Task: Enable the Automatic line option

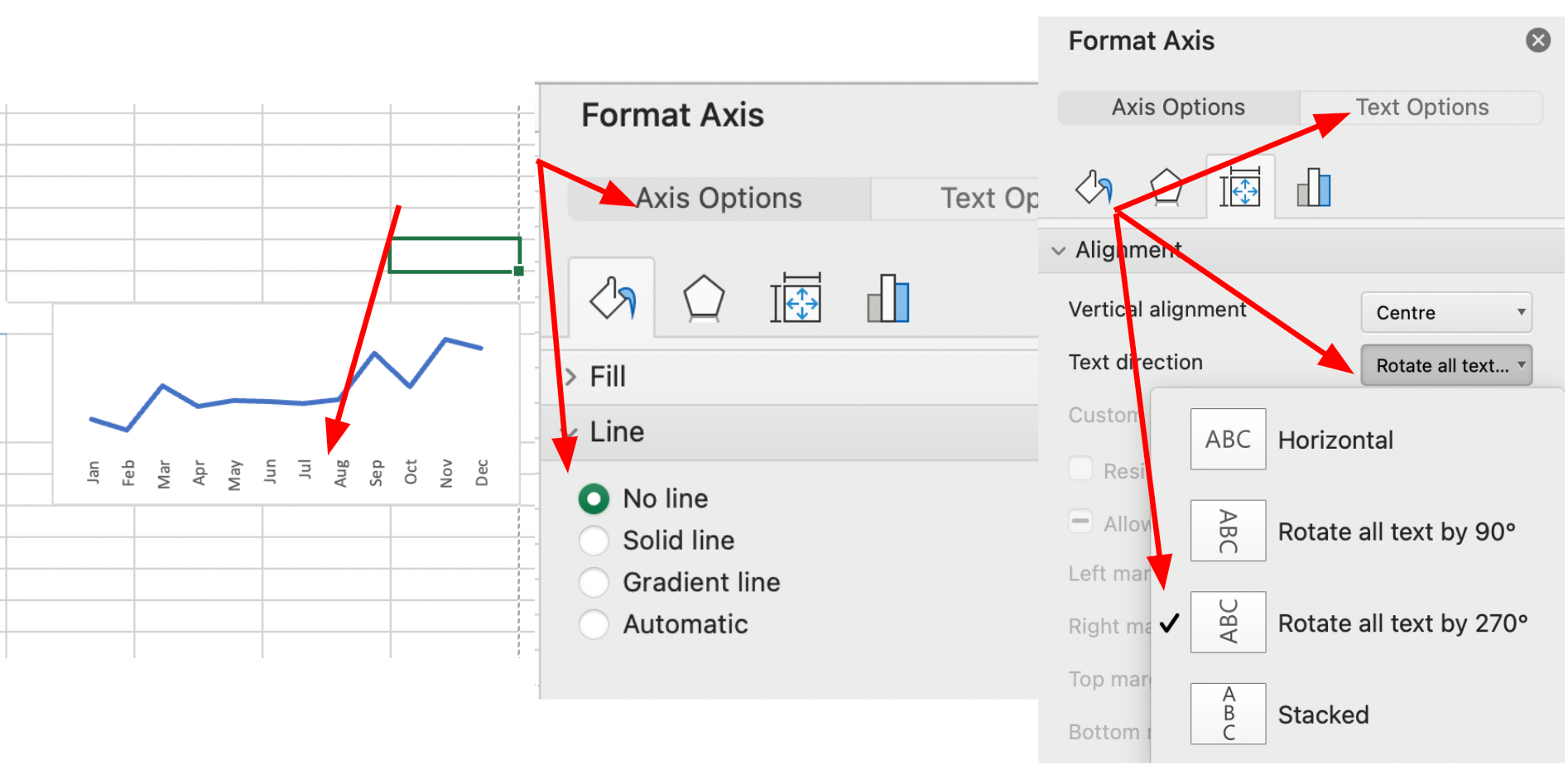Action: [594, 624]
